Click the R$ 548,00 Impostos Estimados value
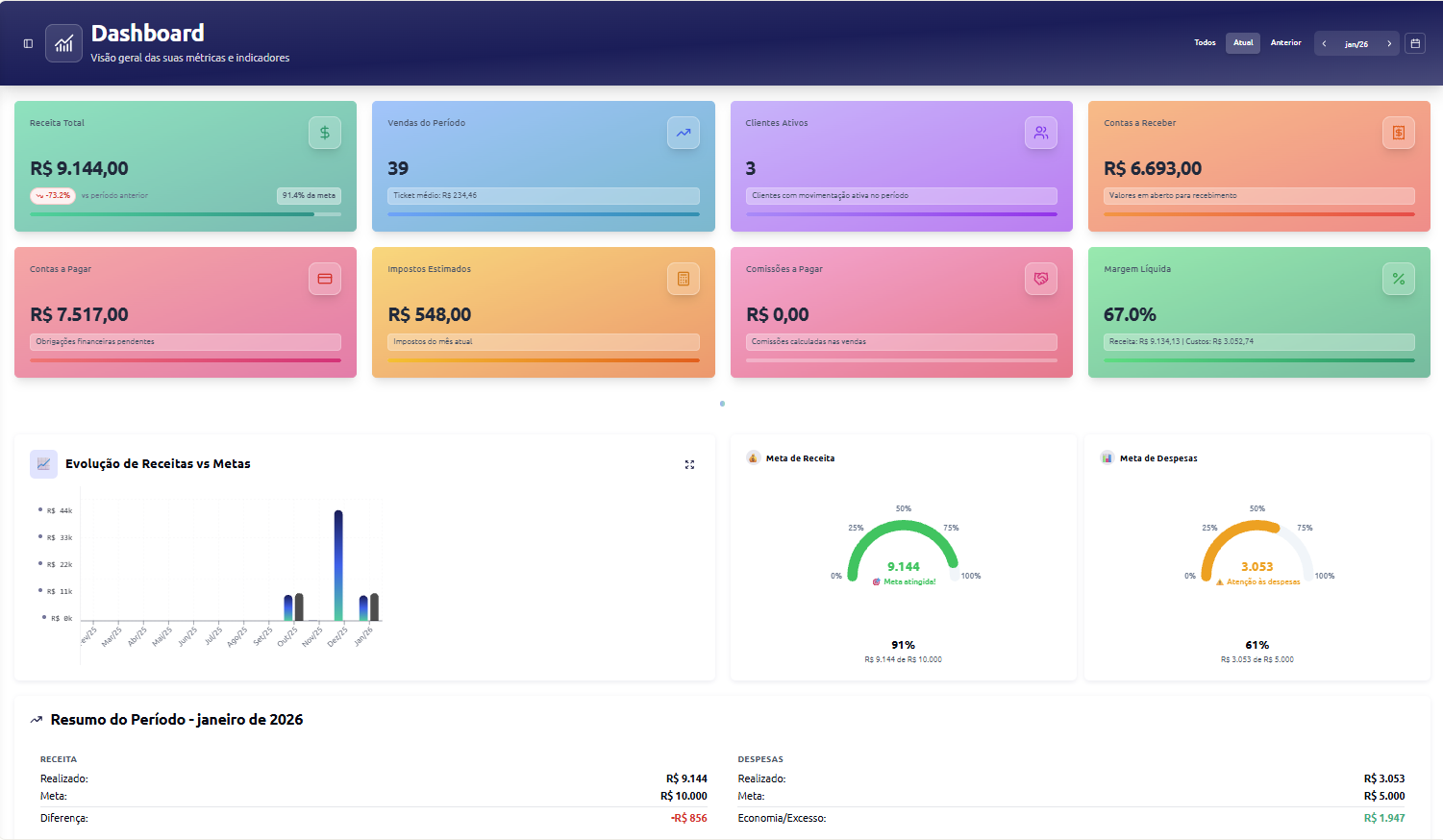The height and width of the screenshot is (840, 1443). [430, 314]
